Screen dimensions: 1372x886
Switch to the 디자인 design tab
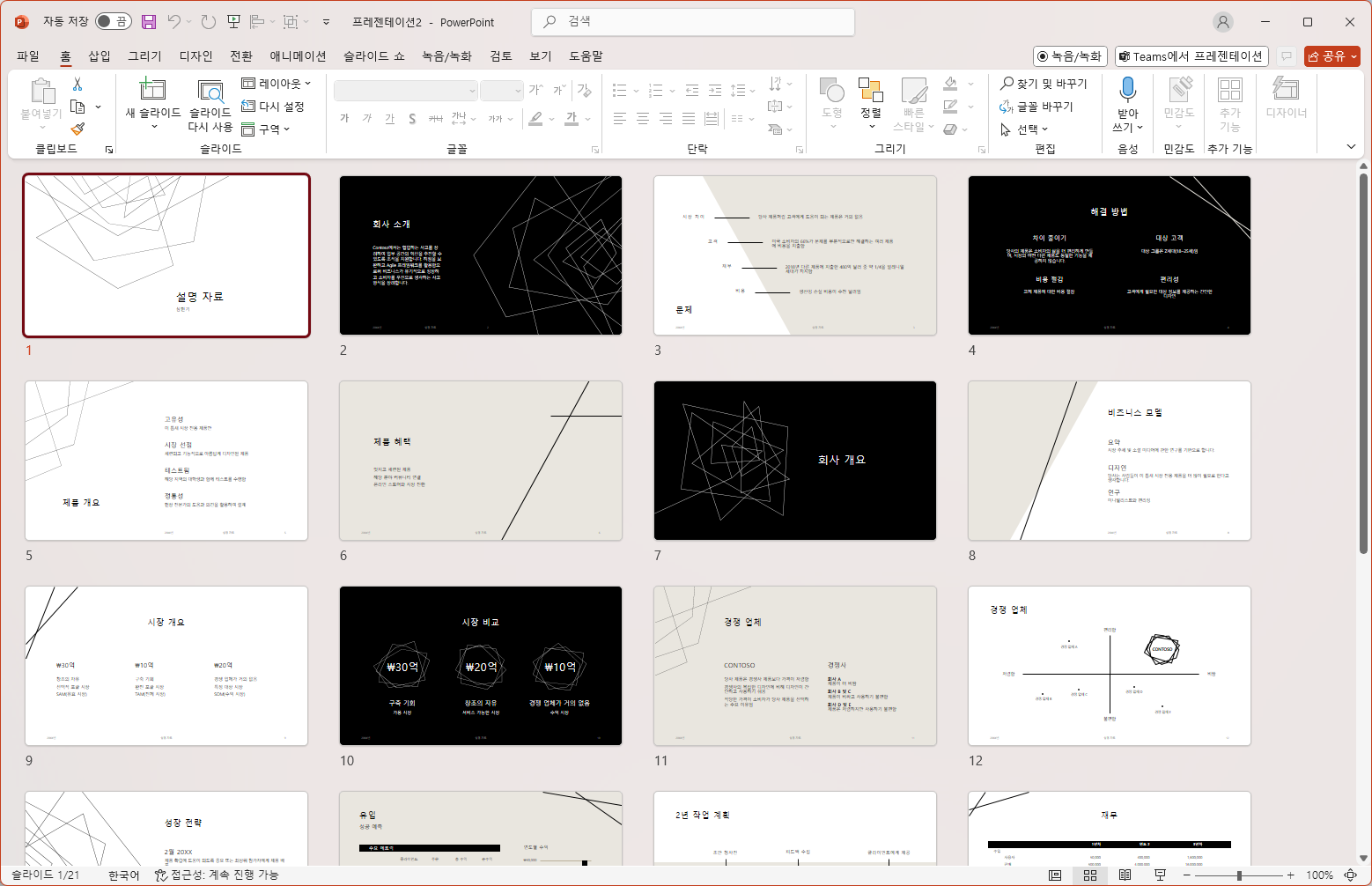[196, 55]
